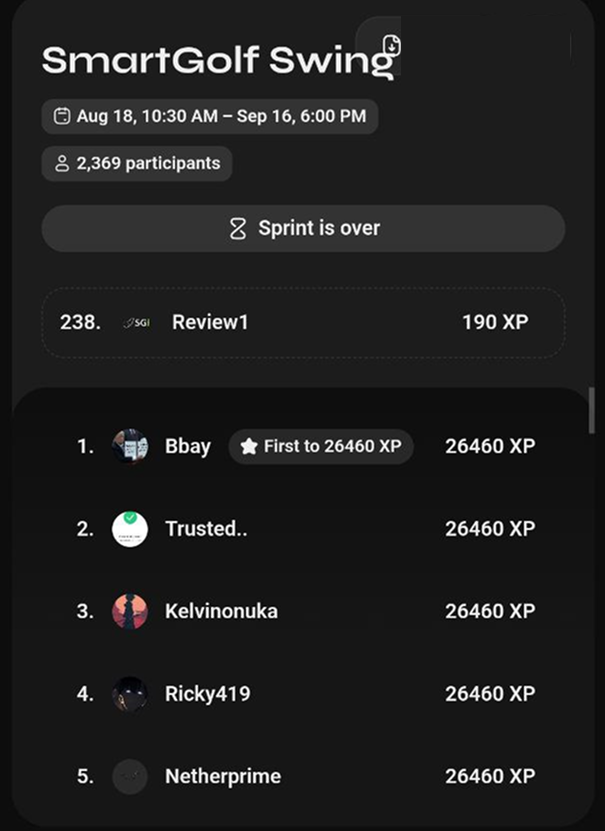This screenshot has width=605, height=831.
Task: Click the Aug 18 – Sep 16 date range
Action: (x=210, y=116)
